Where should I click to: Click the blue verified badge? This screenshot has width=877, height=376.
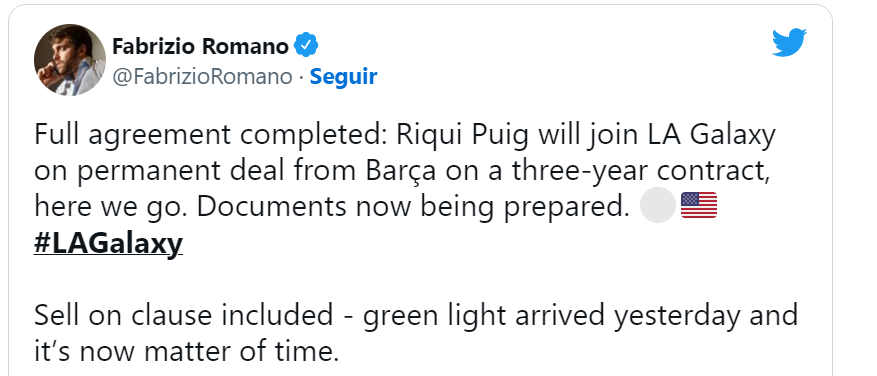click(306, 46)
